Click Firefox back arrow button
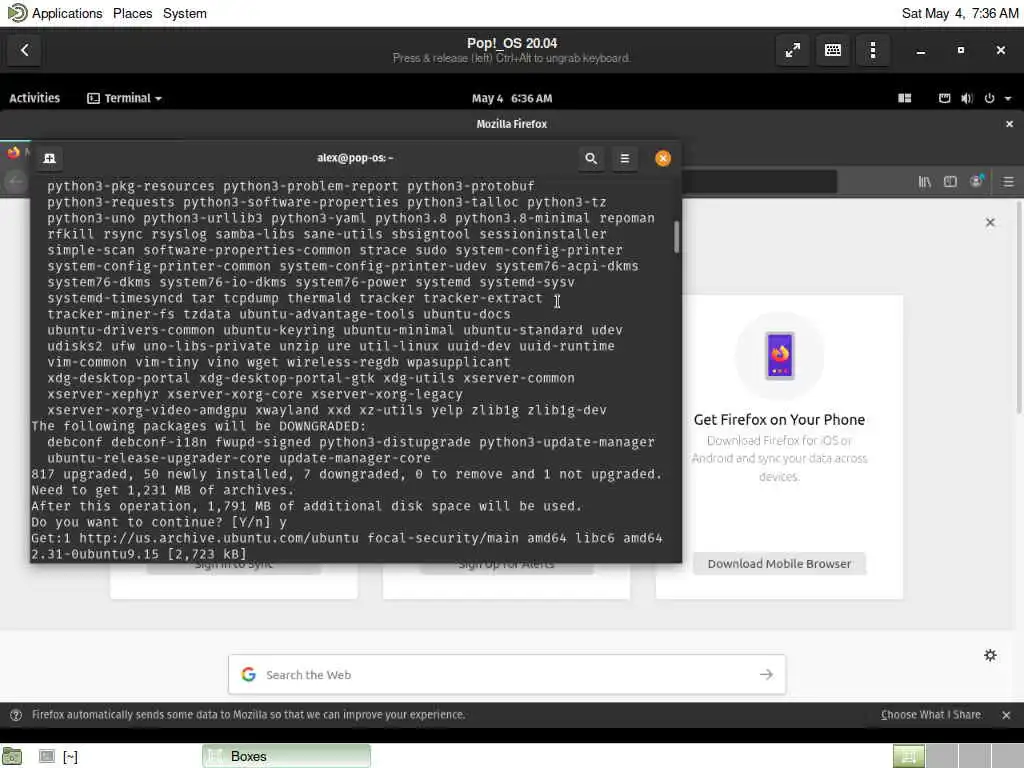Screen dimensions: 1024x768 14,182
